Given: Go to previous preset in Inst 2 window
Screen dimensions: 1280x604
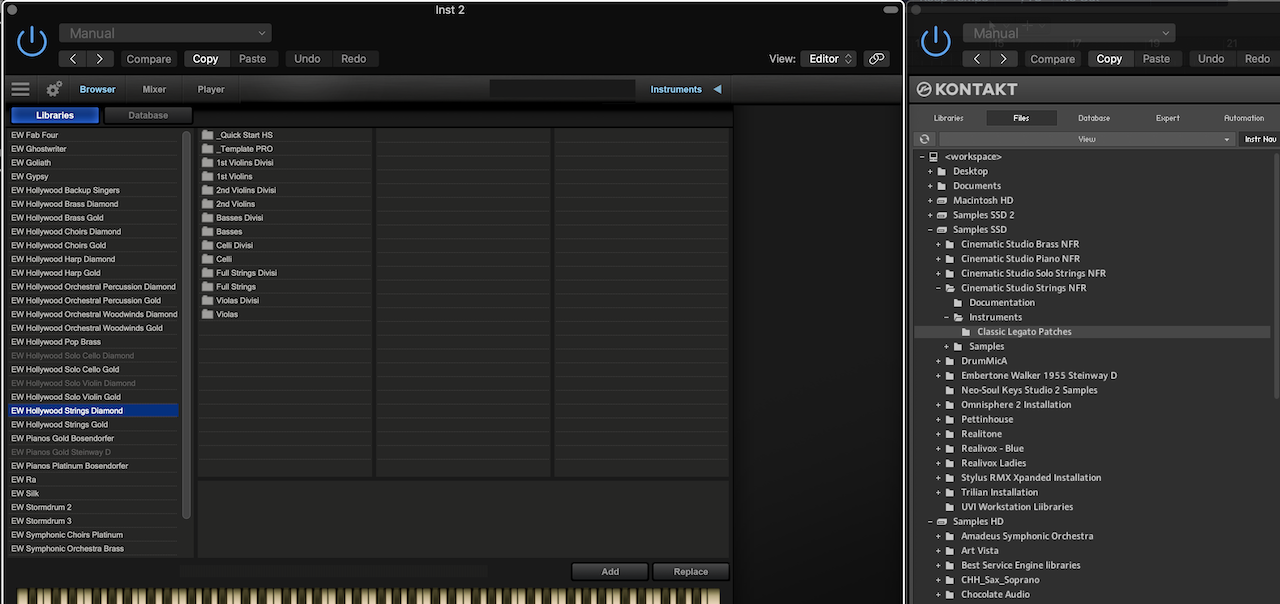Looking at the screenshot, I should (x=73, y=59).
